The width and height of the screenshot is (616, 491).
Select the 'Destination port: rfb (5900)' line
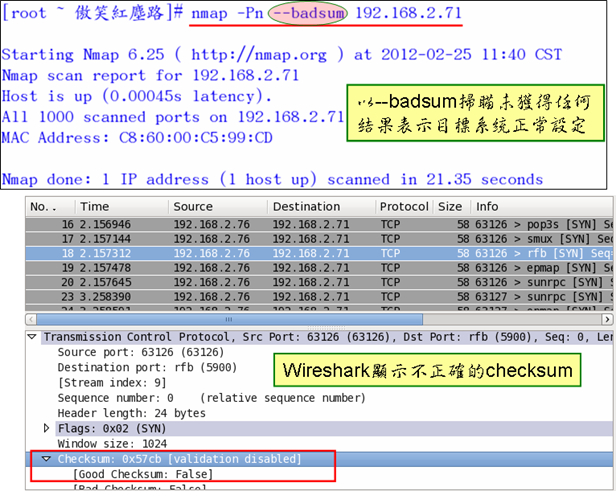pos(147,367)
